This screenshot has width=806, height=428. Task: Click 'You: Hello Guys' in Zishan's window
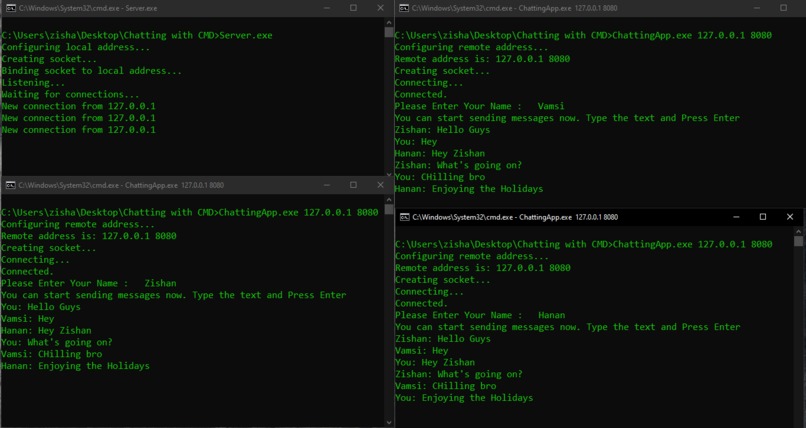41,307
